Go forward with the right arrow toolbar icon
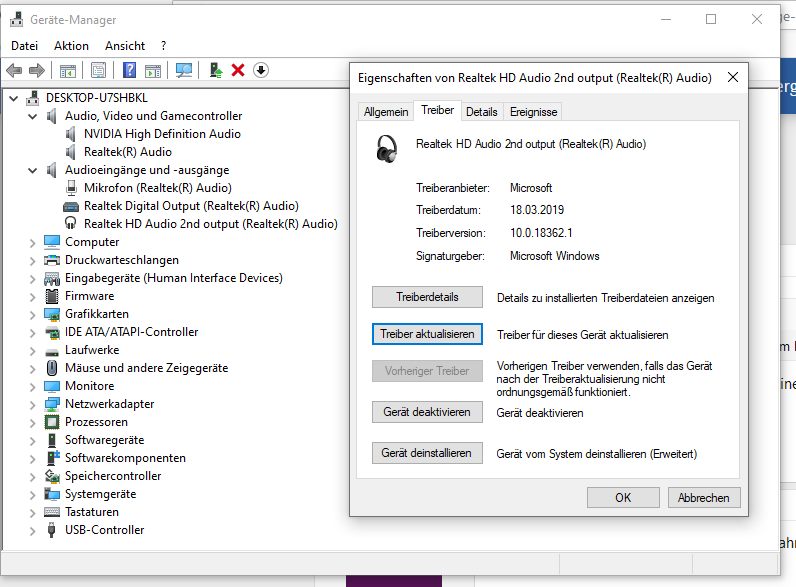Image resolution: width=796 pixels, height=587 pixels. pos(37,70)
